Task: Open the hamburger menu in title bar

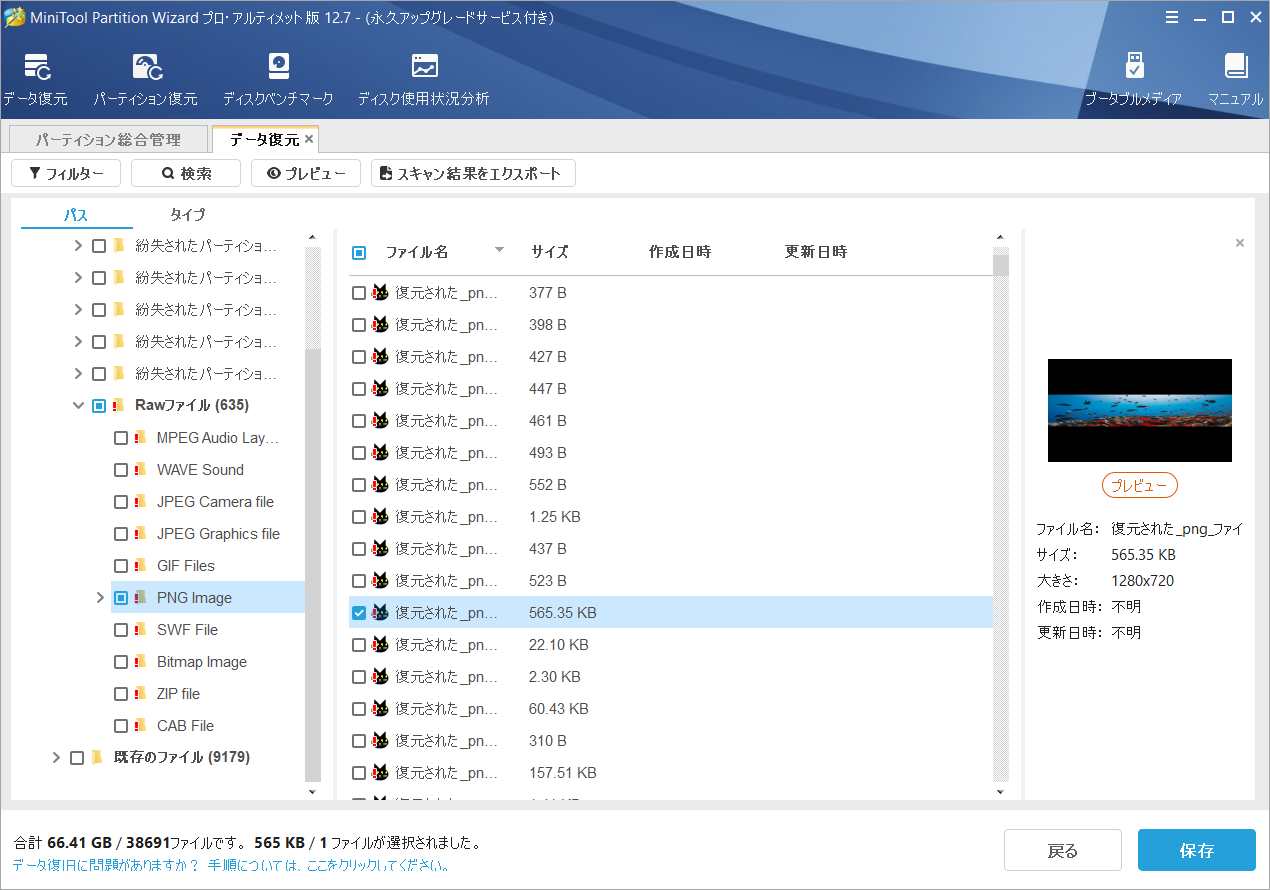Action: pos(1172,17)
